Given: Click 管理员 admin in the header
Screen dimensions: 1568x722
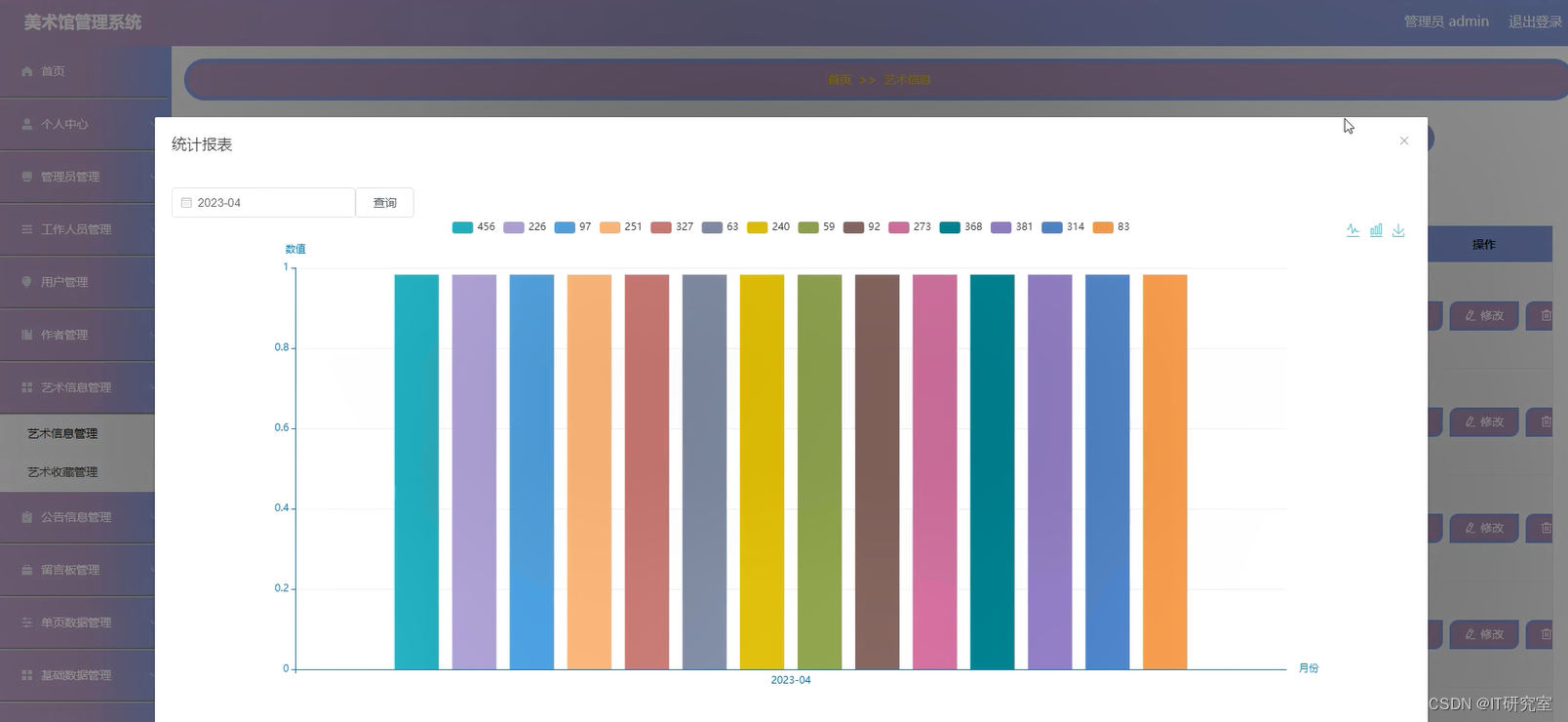Looking at the screenshot, I should [x=1446, y=21].
